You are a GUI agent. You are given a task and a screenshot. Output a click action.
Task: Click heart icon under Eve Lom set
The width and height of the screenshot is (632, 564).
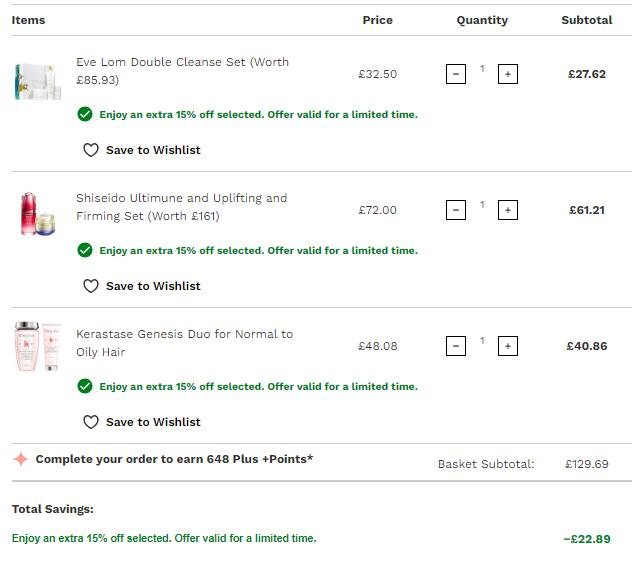(x=91, y=150)
